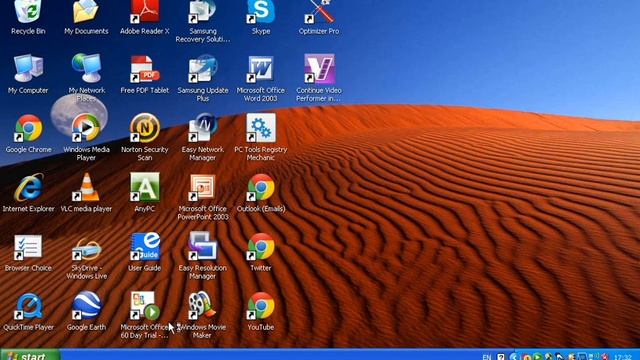Viewport: 640px width, 360px height.
Task: Open the Windows start menu button
Action: click(x=30, y=355)
